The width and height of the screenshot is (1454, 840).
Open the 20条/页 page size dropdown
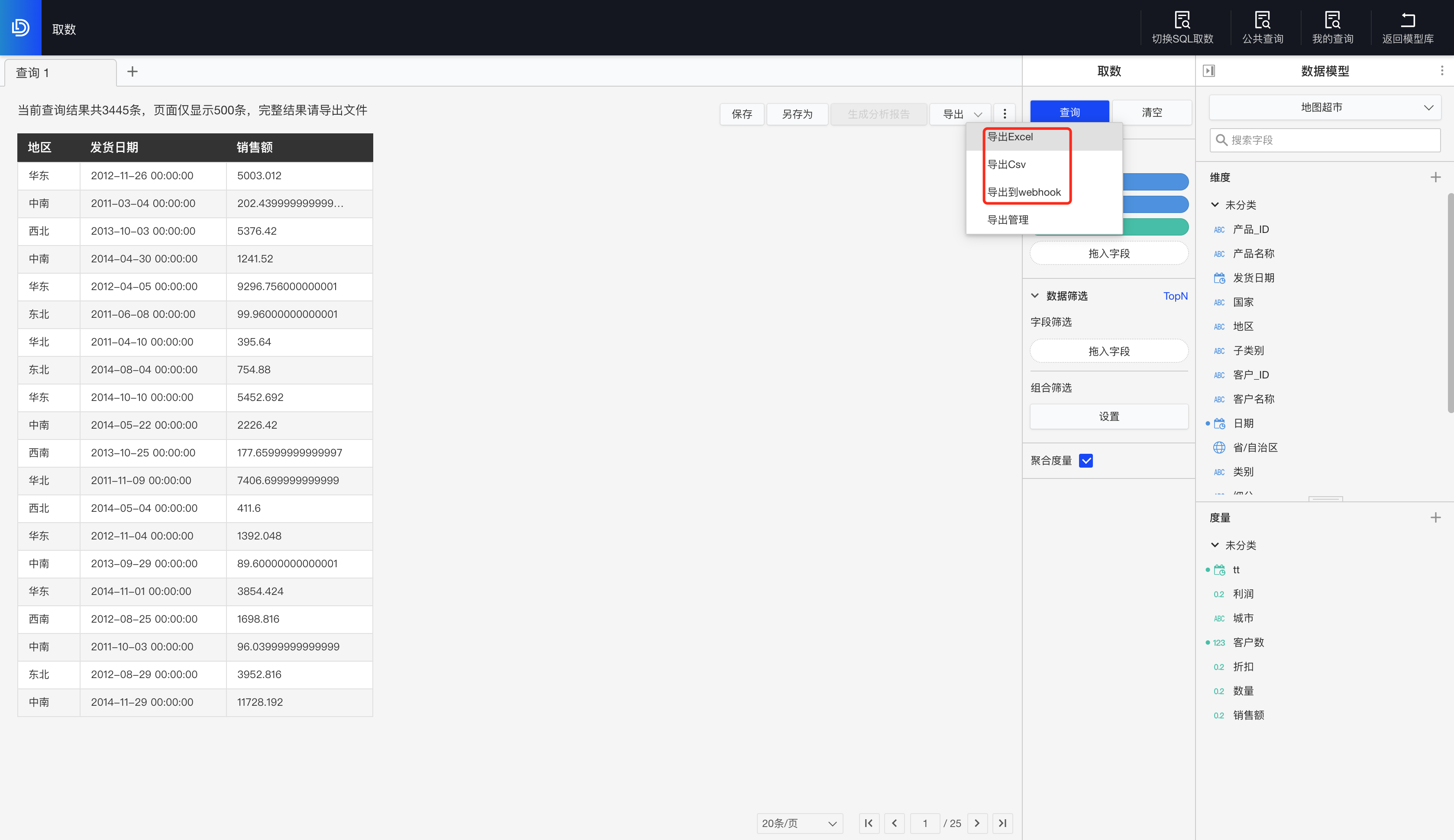tap(799, 823)
